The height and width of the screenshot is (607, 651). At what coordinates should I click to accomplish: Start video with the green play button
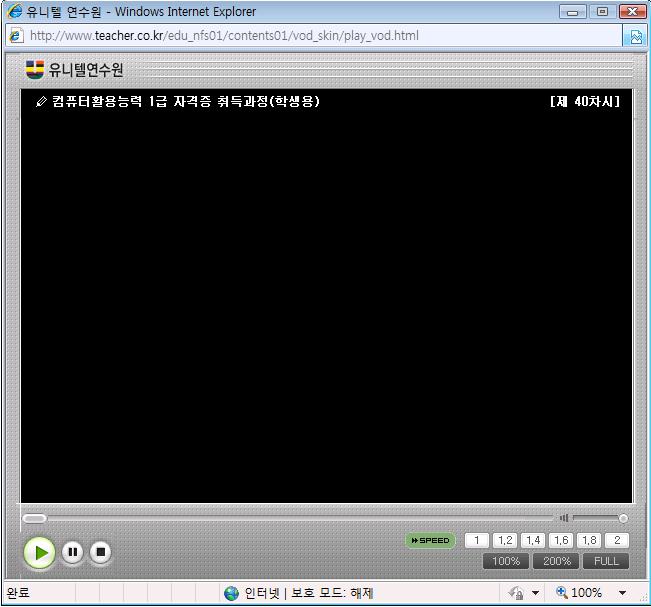pos(39,553)
